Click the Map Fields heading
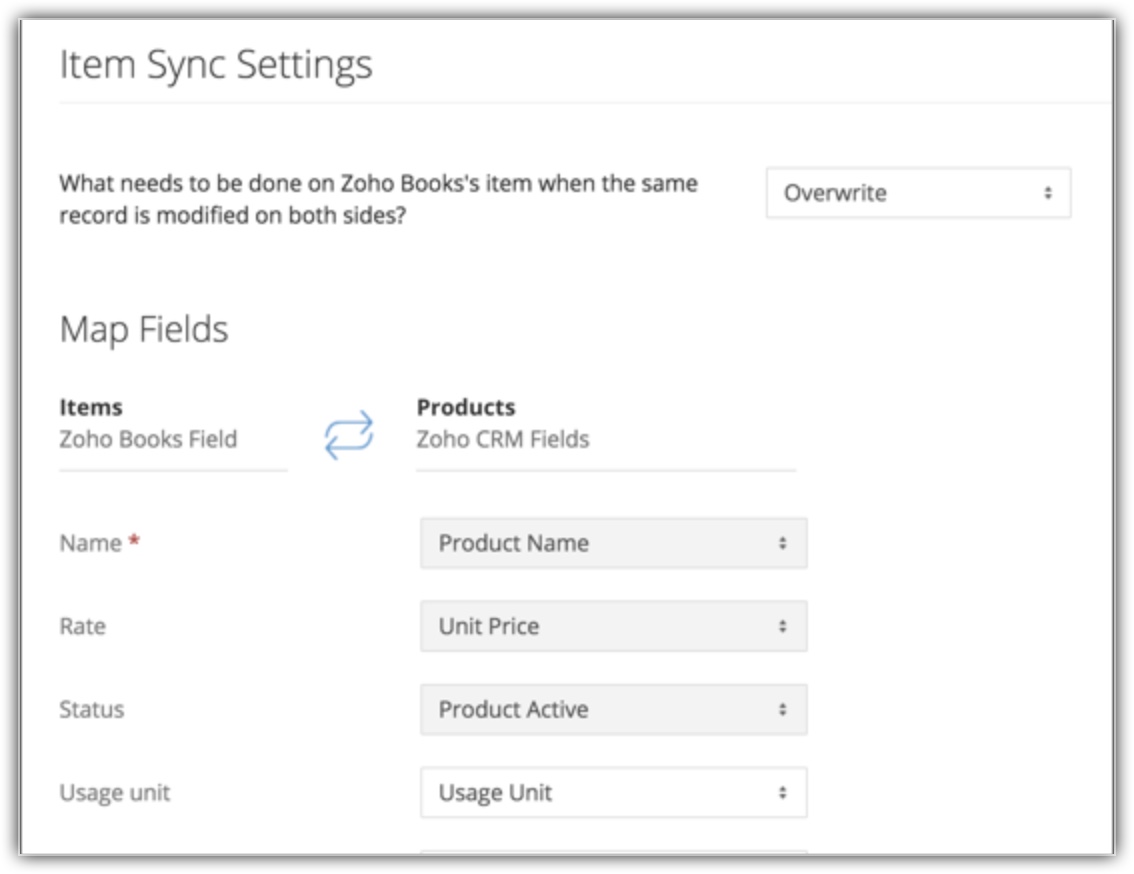This screenshot has height=874, width=1134. tap(144, 330)
